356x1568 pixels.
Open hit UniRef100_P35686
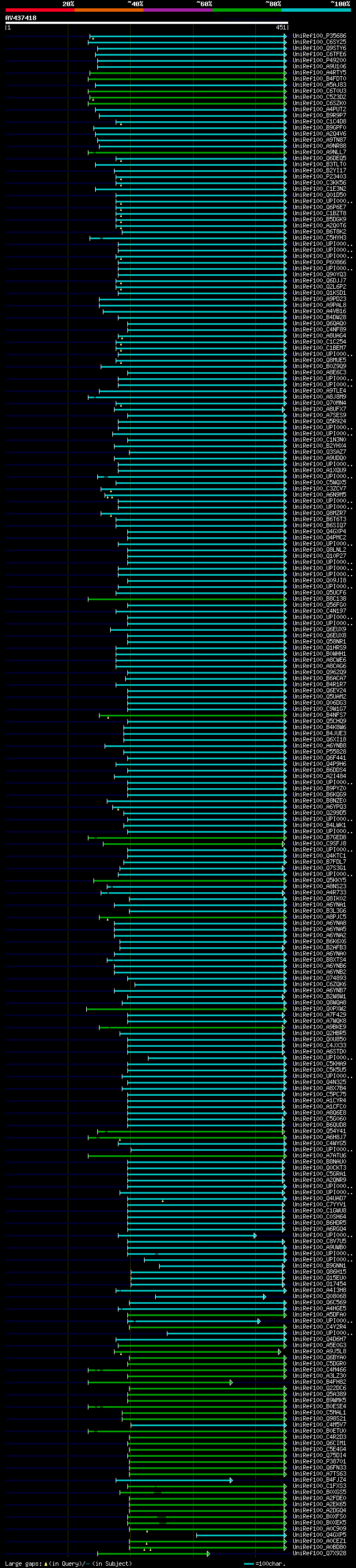(x=319, y=36)
